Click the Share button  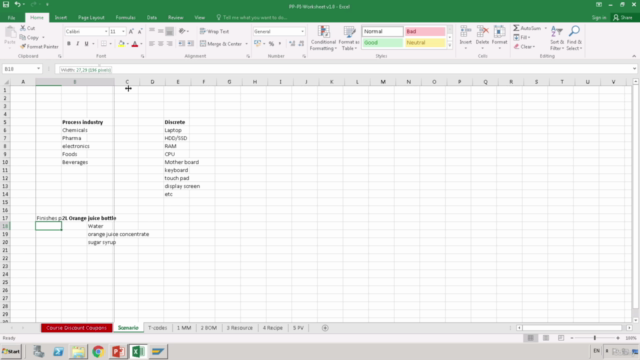(623, 18)
